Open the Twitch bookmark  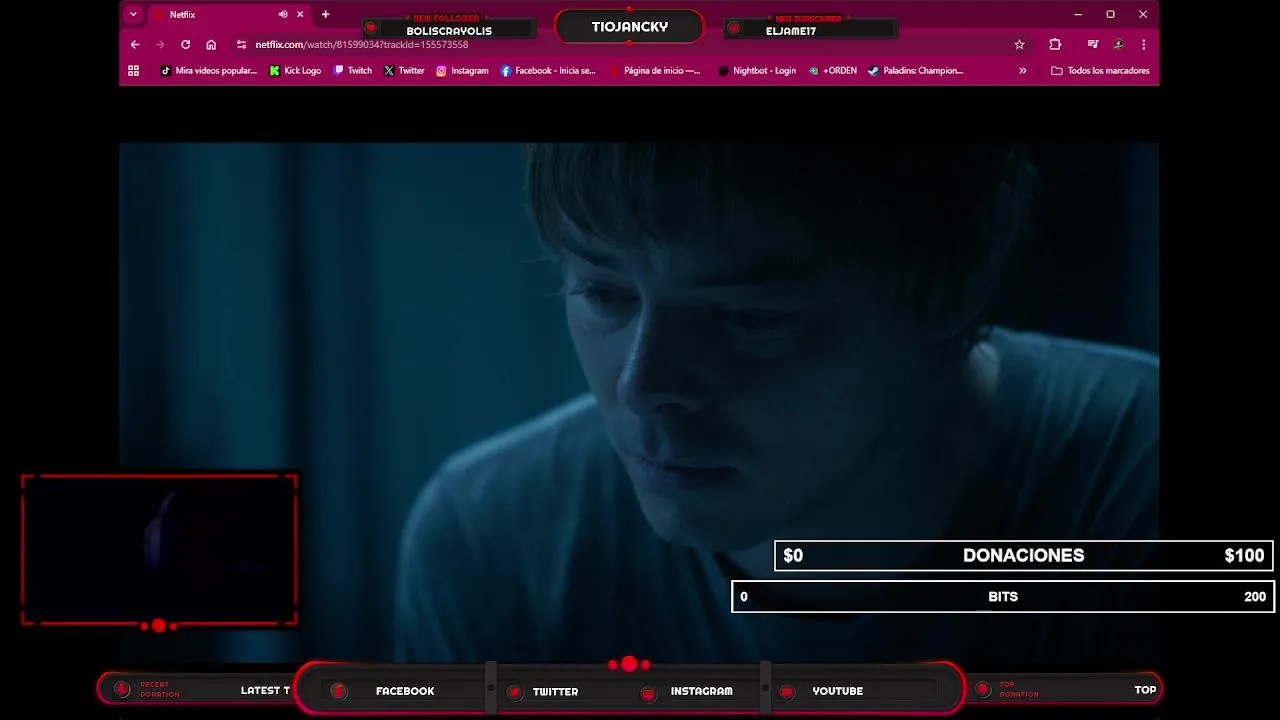click(x=352, y=71)
